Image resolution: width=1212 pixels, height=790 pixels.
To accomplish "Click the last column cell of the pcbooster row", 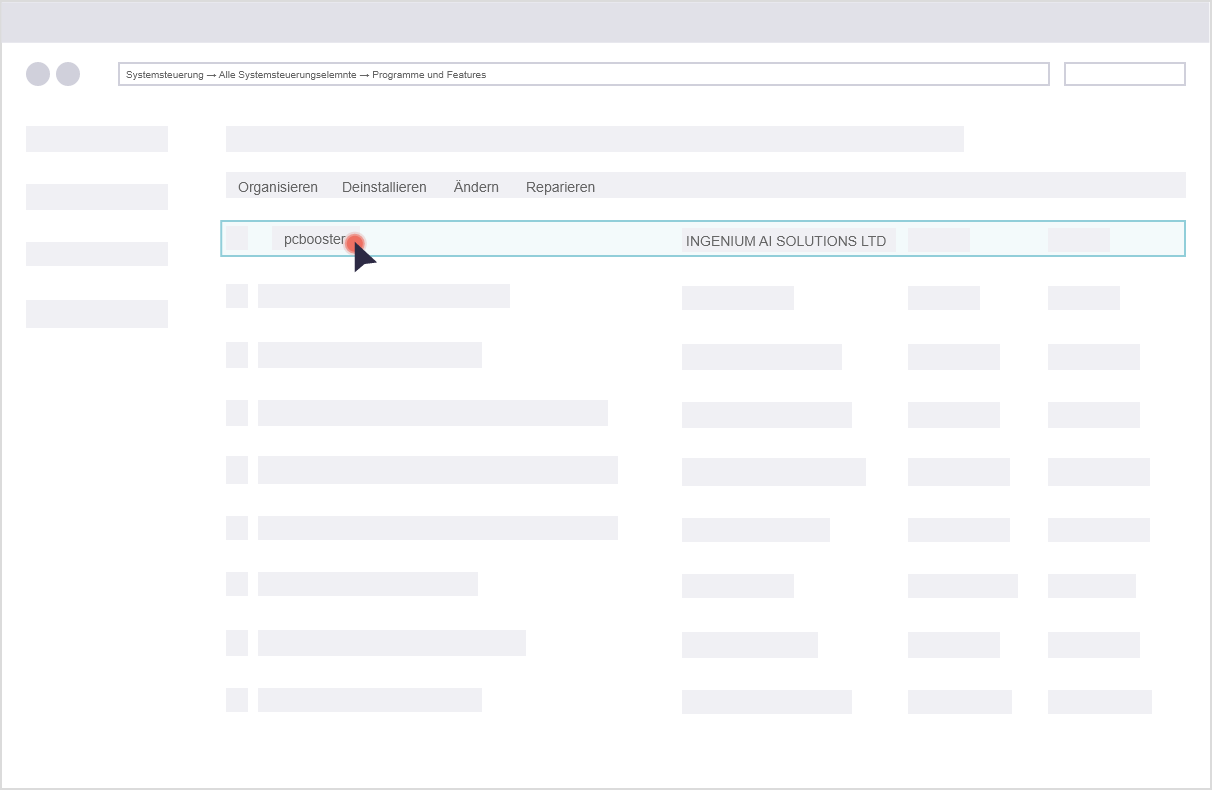I will point(1078,240).
